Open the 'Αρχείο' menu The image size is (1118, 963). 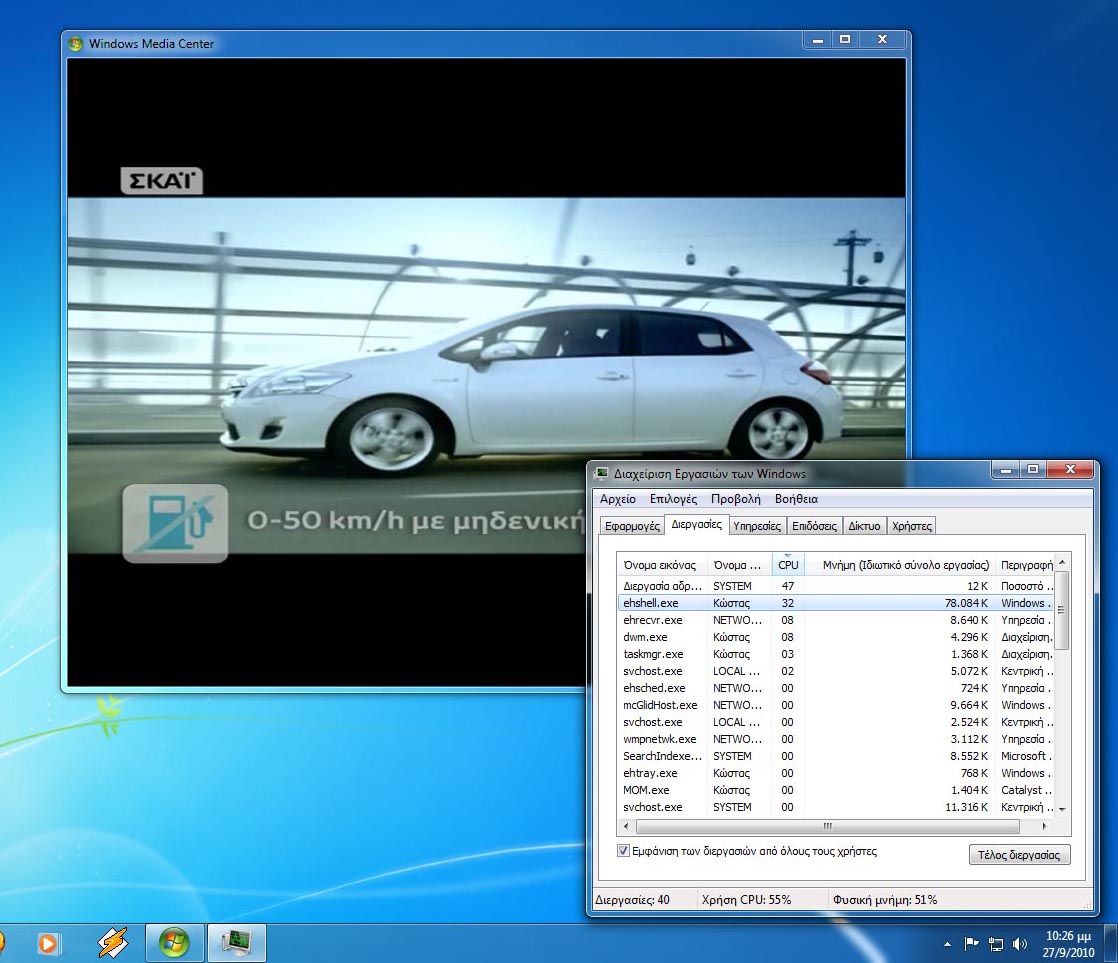tap(617, 499)
